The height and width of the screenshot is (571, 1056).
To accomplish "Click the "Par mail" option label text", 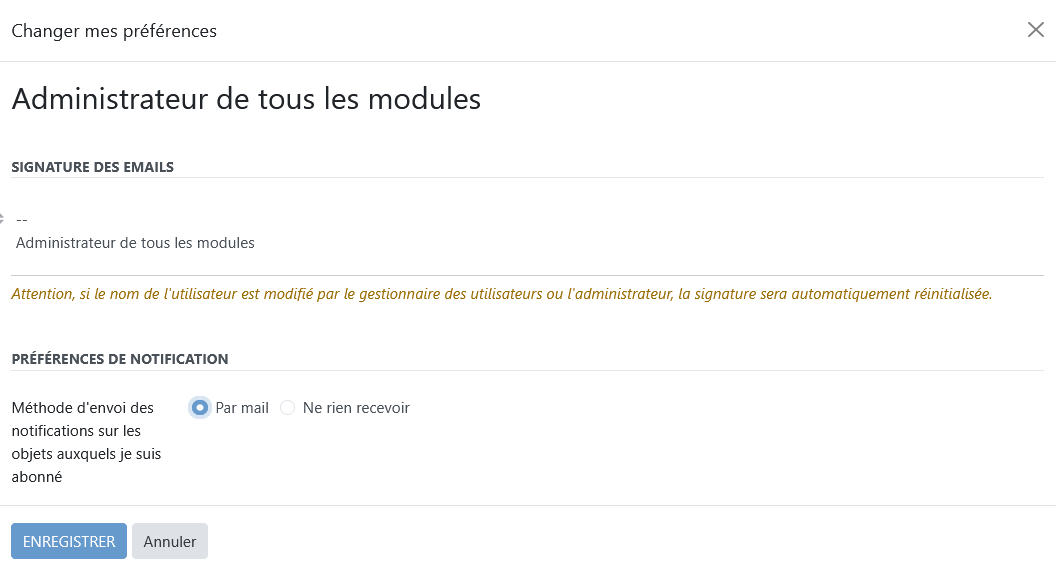I will tap(242, 408).
